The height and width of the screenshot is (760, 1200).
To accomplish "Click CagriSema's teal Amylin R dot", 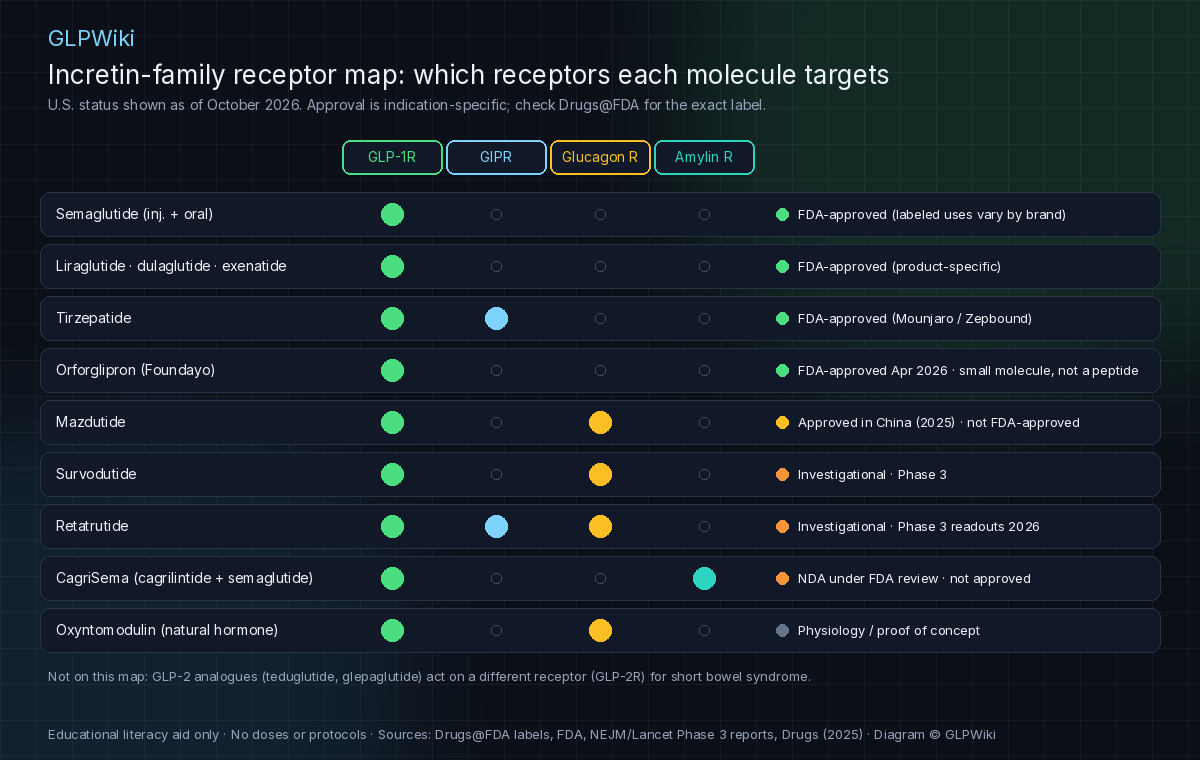I will tap(704, 578).
